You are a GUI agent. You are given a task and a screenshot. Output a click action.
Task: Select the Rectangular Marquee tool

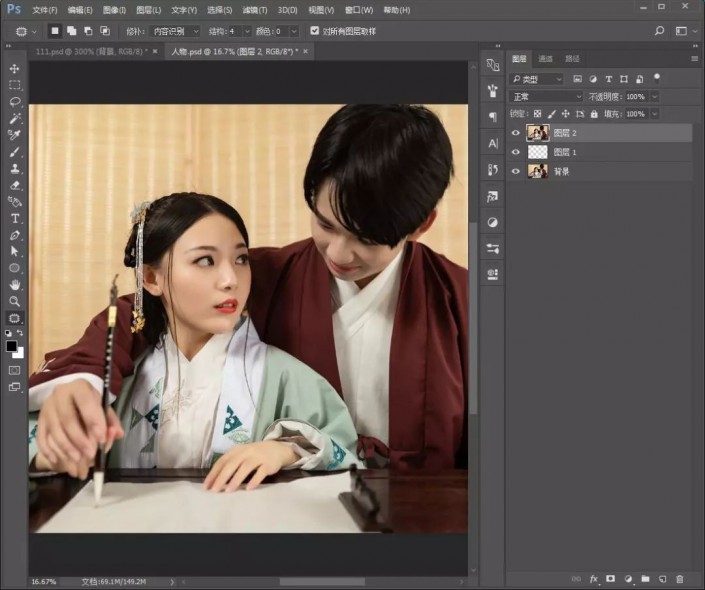pyautogui.click(x=14, y=85)
